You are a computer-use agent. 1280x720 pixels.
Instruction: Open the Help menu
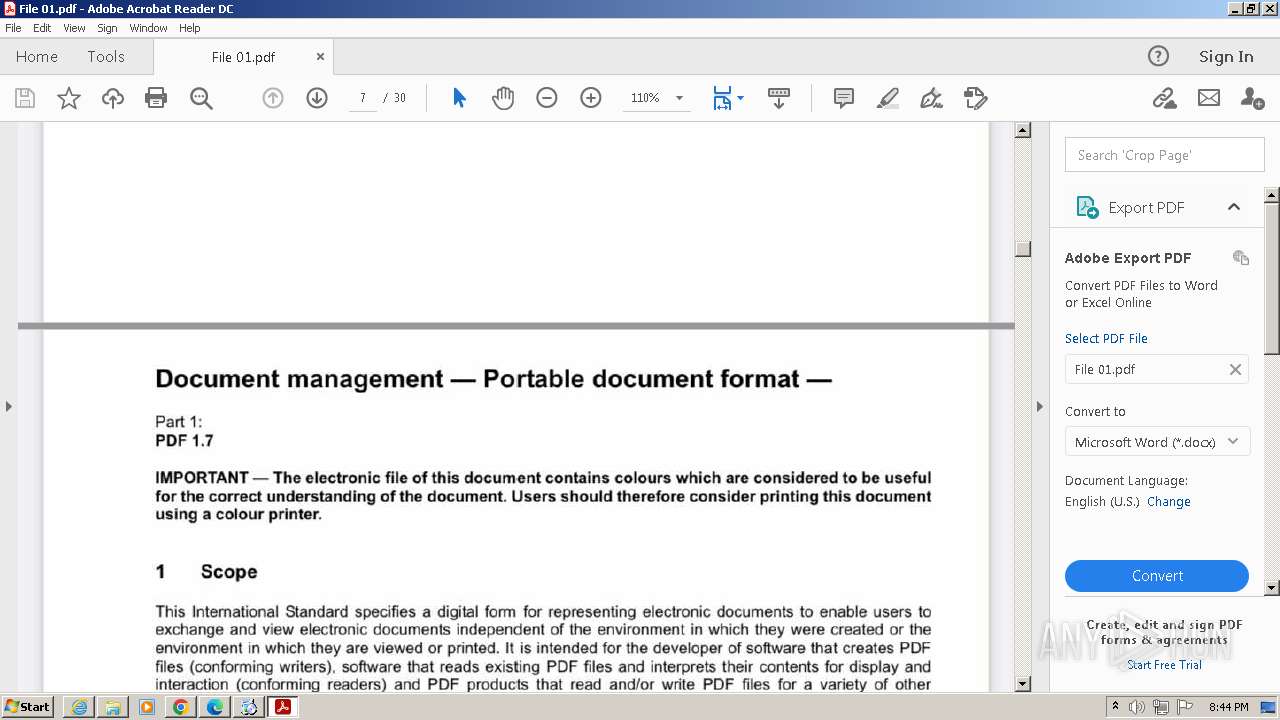(190, 28)
